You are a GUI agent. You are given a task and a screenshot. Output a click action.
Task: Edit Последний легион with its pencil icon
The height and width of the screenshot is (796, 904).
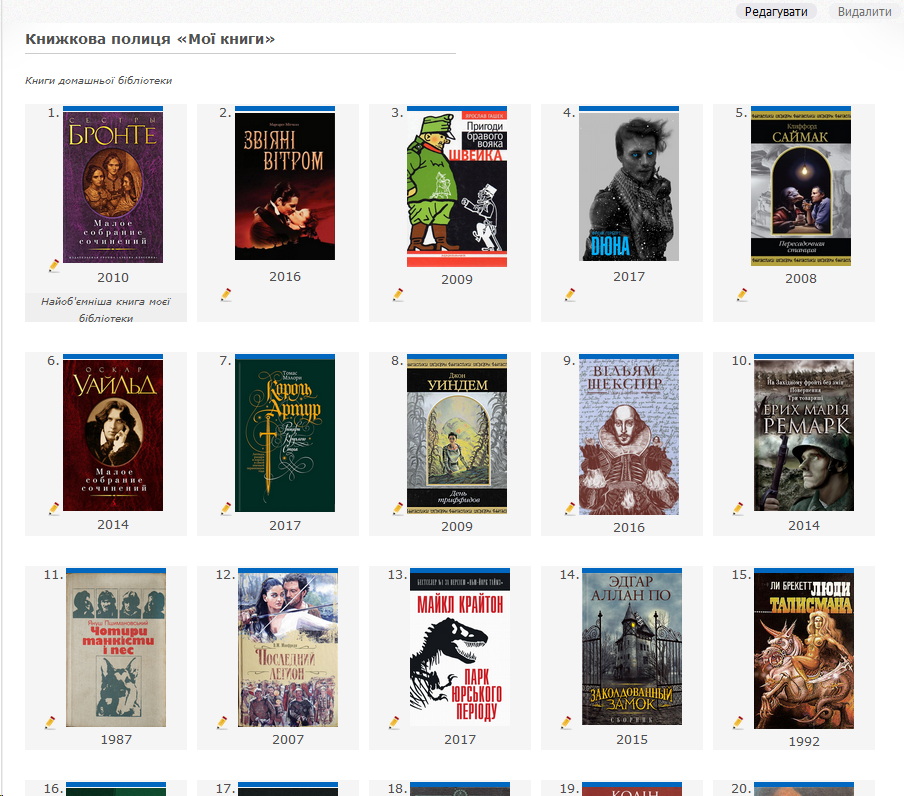222,722
